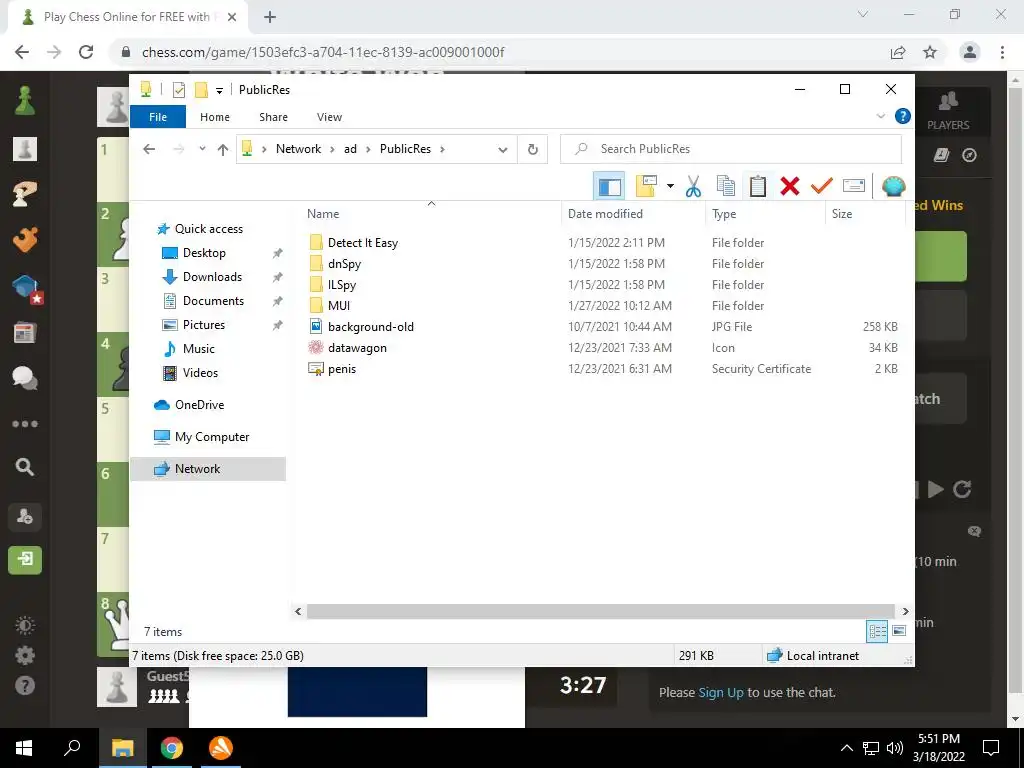Switch to large icons view button

pos(899,631)
